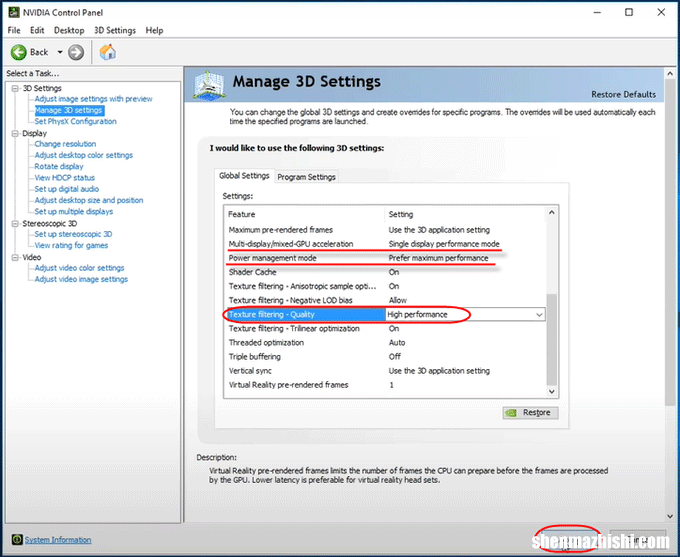Image resolution: width=680 pixels, height=557 pixels.
Task: Click the Forward arrow icon
Action: pos(76,52)
